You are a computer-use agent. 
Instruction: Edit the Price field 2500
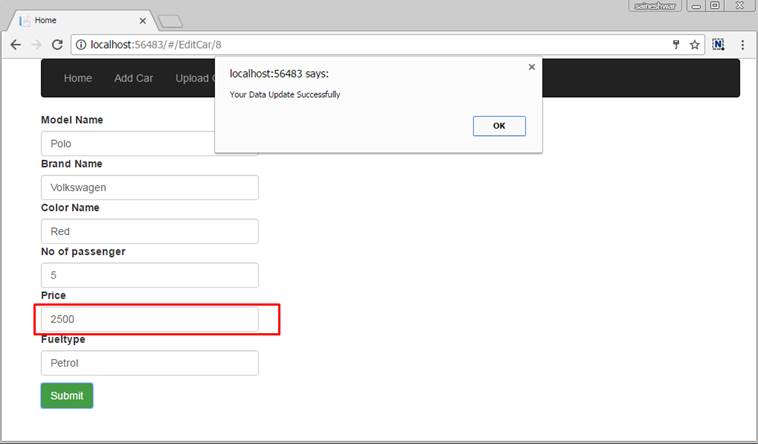[x=150, y=319]
